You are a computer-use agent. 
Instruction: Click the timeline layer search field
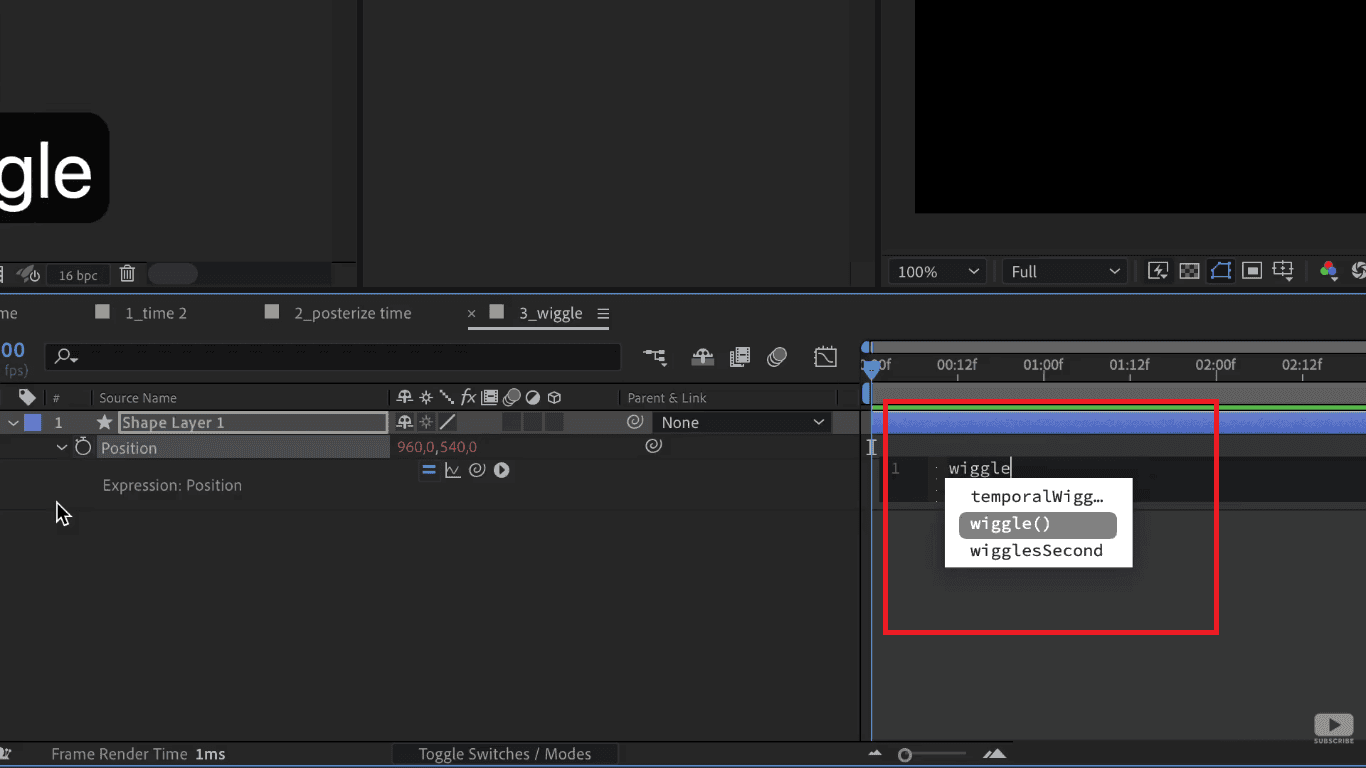point(333,357)
